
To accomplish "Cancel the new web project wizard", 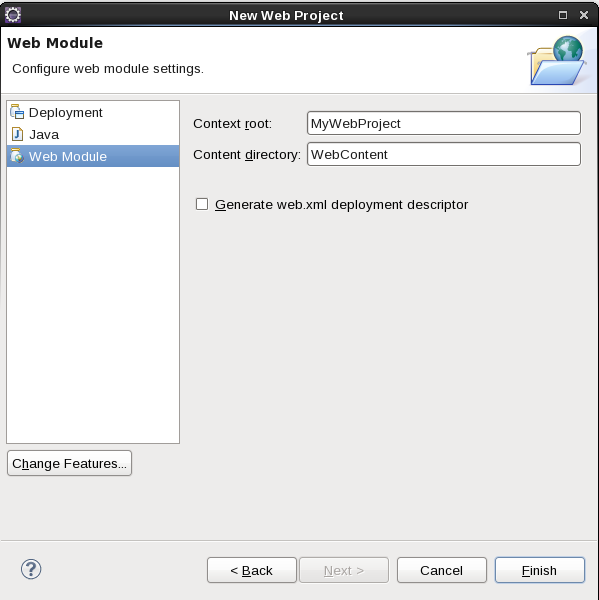I will [x=442, y=570].
